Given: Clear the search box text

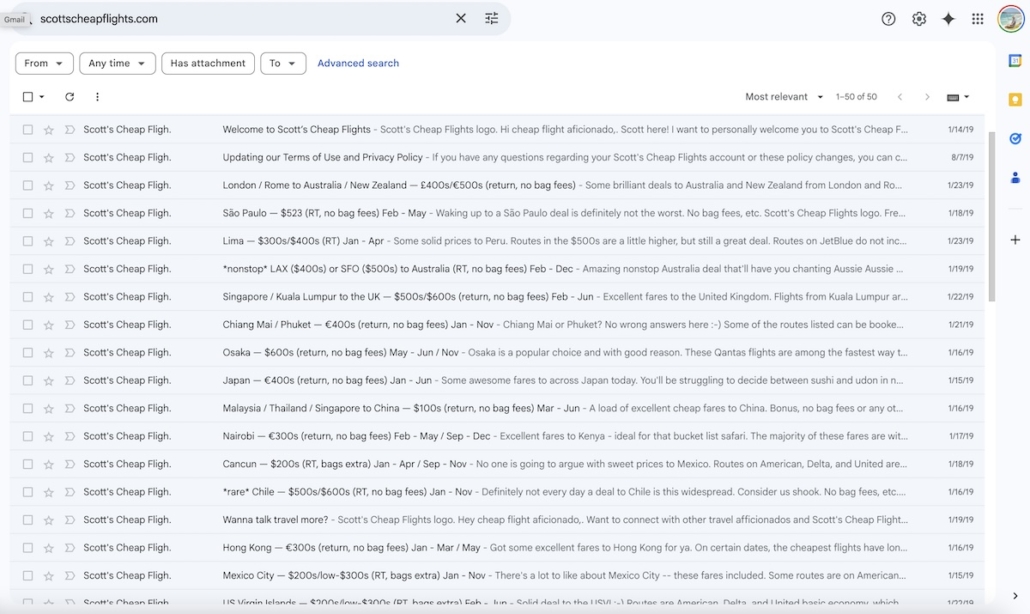Looking at the screenshot, I should [x=460, y=18].
